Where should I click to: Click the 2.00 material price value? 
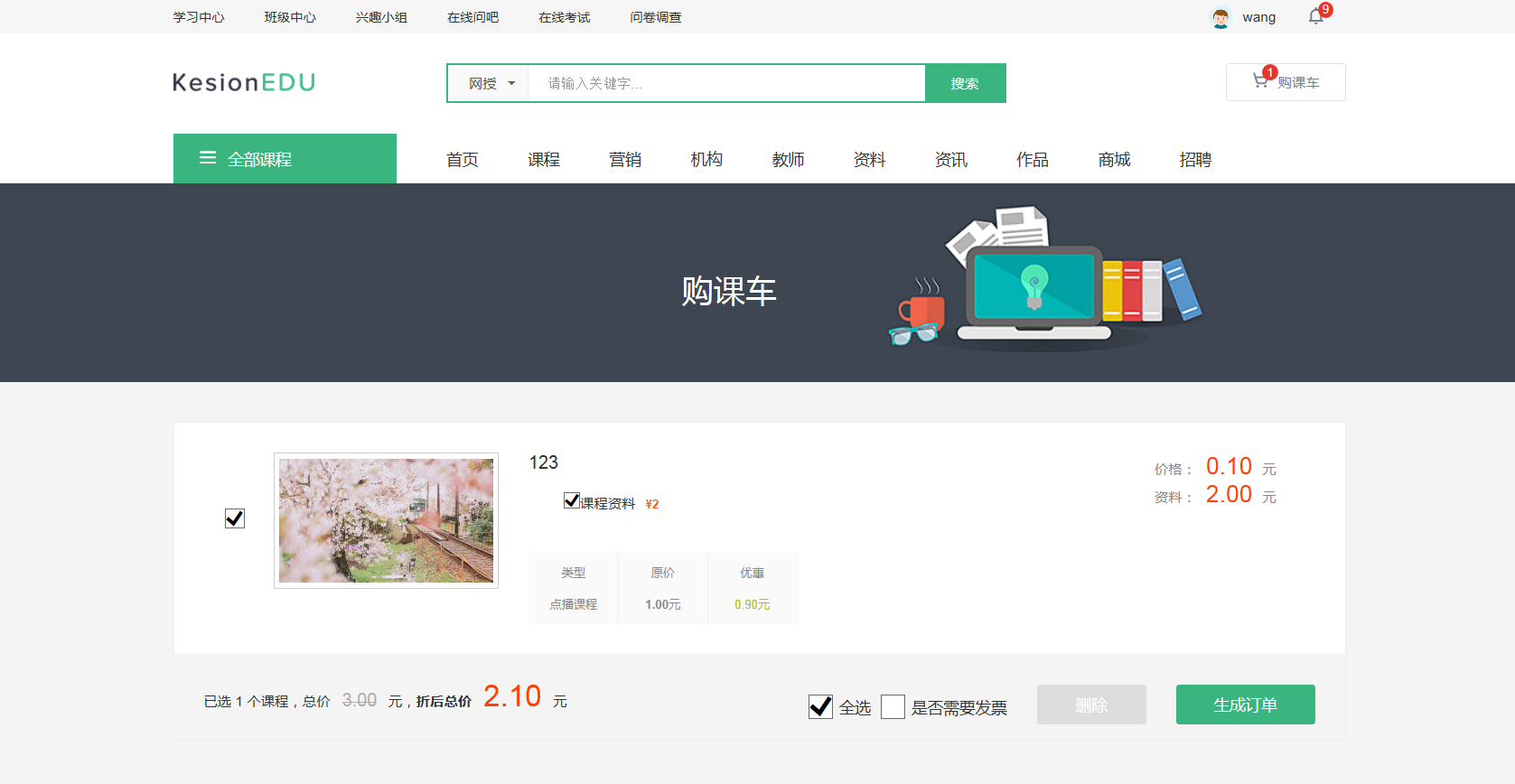(x=1229, y=494)
